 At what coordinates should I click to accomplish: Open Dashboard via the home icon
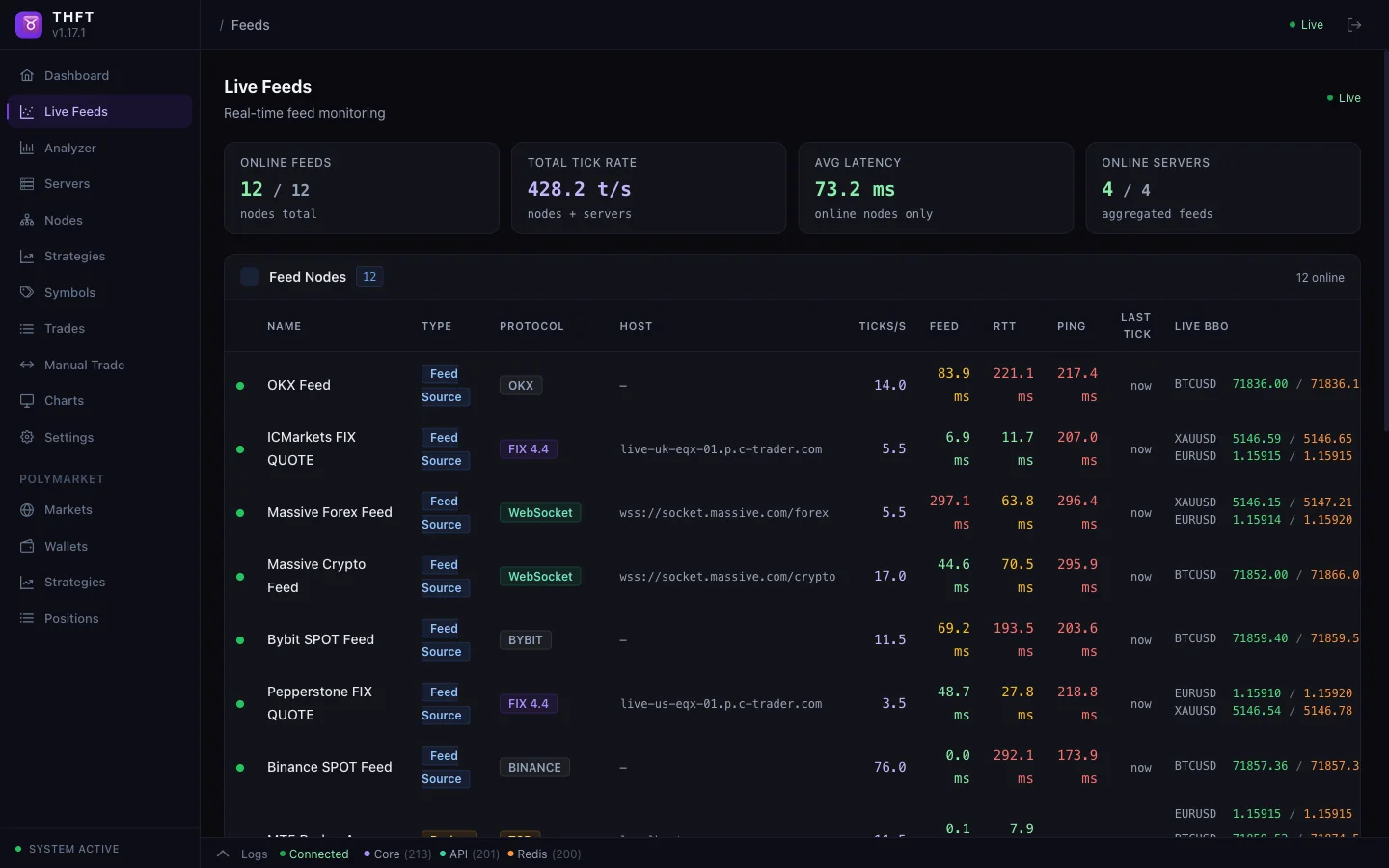point(27,76)
